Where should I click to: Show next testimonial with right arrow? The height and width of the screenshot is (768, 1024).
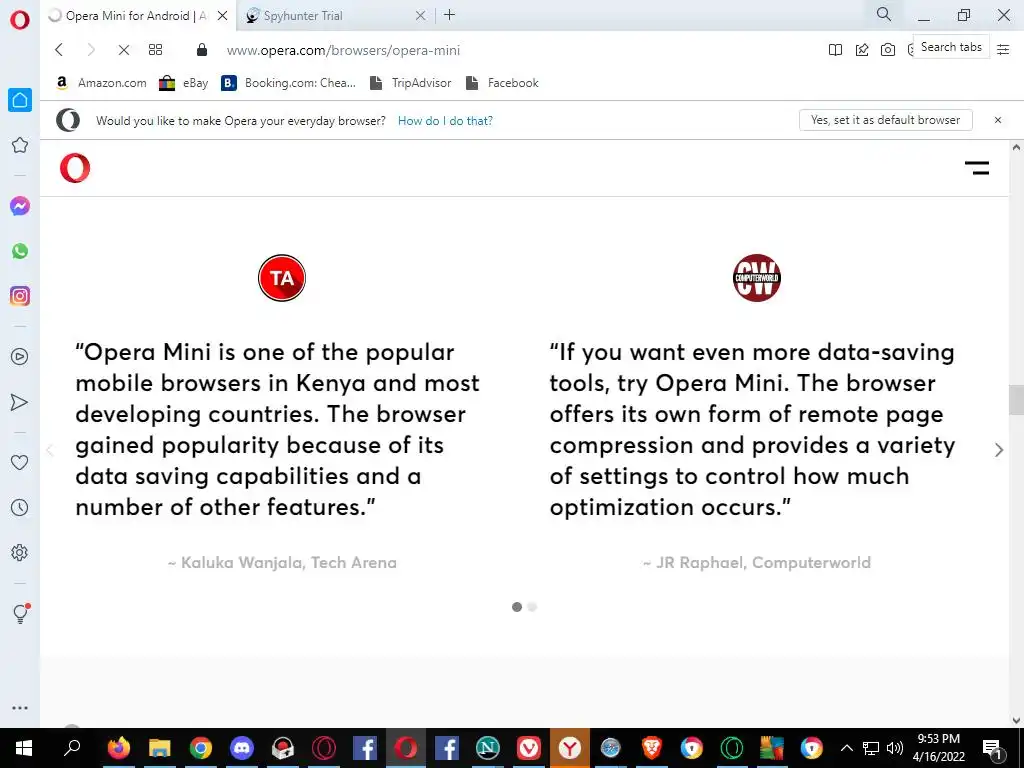pos(999,450)
